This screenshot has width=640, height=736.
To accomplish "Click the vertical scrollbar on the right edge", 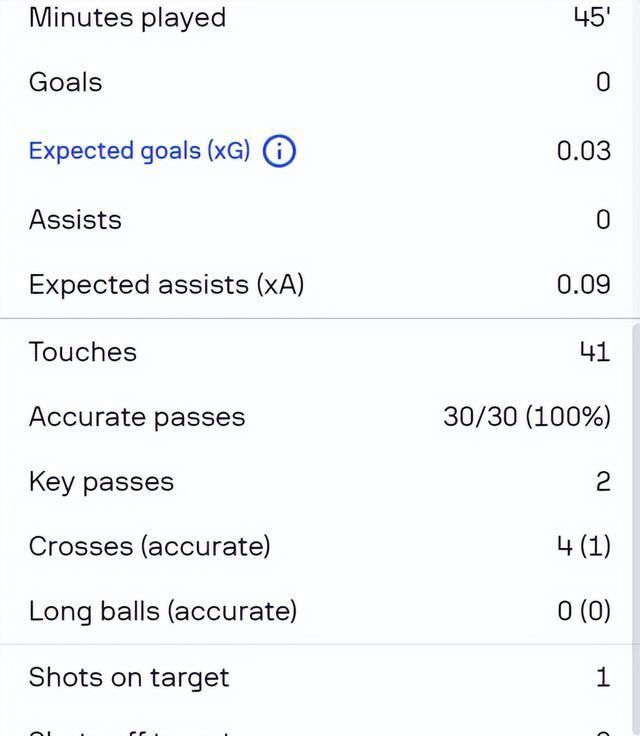I will [x=635, y=500].
